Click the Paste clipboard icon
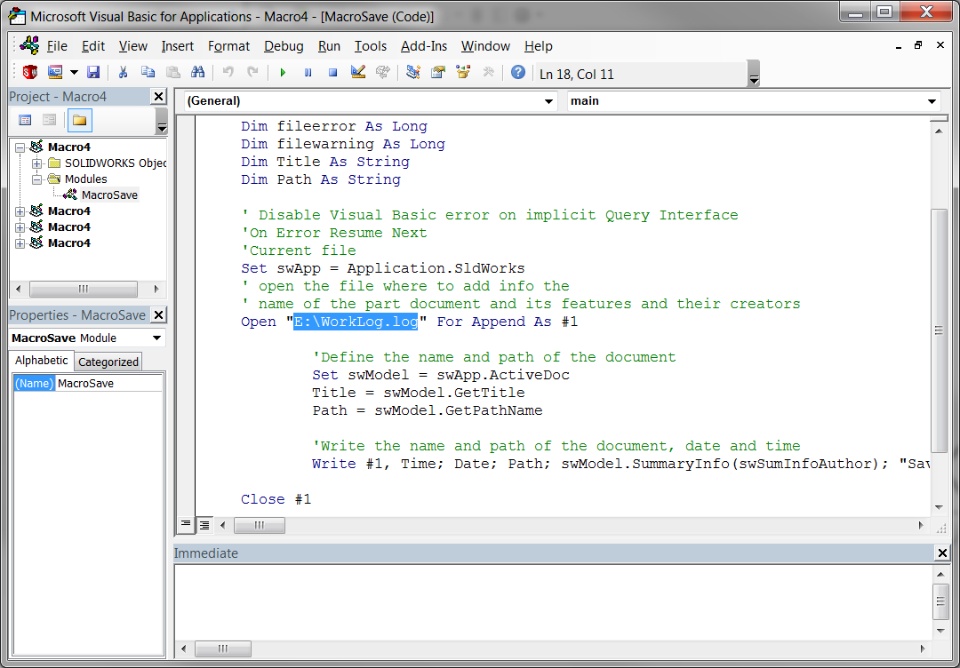The height and width of the screenshot is (668, 960). click(173, 72)
